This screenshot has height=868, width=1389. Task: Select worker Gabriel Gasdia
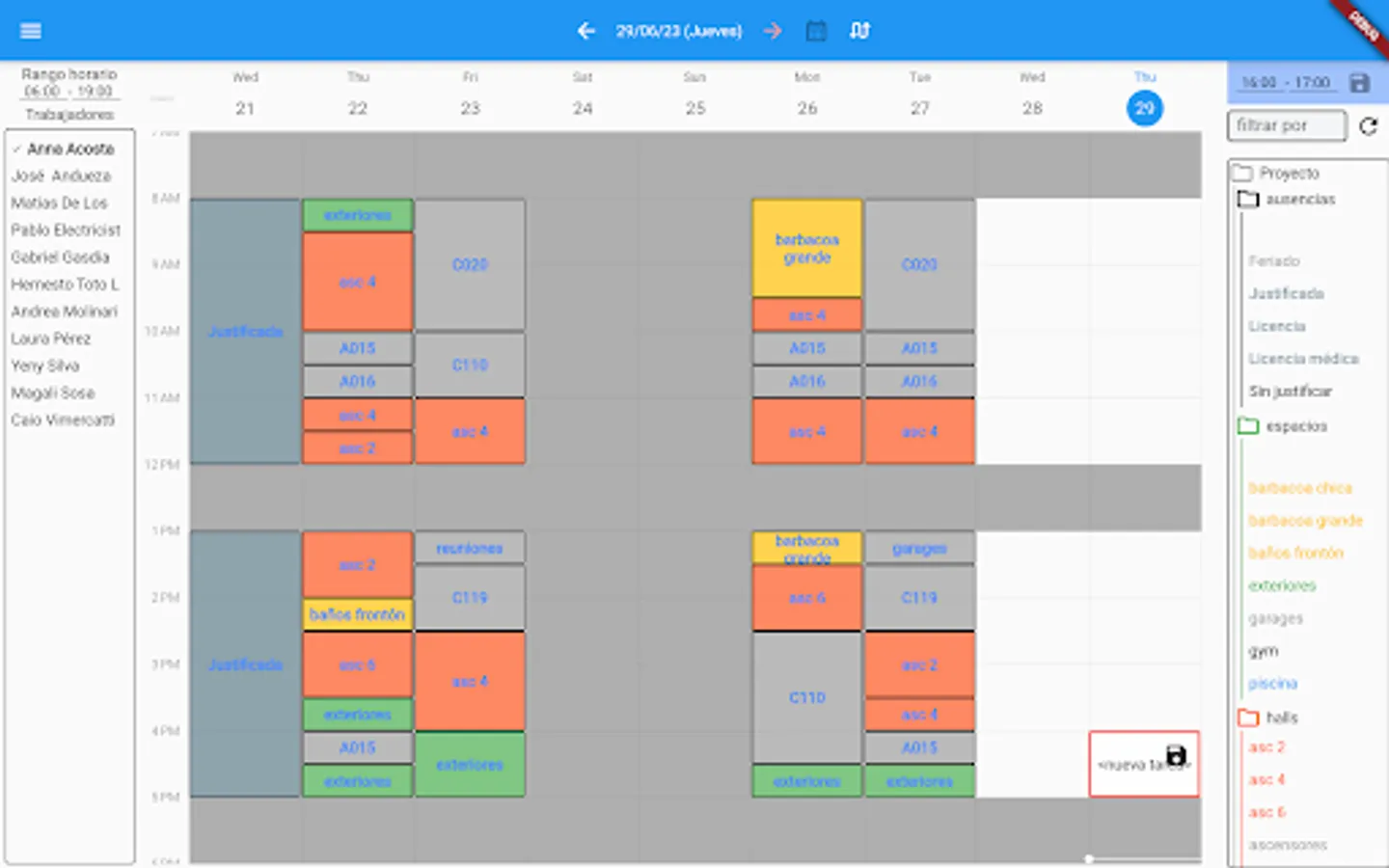[x=60, y=257]
